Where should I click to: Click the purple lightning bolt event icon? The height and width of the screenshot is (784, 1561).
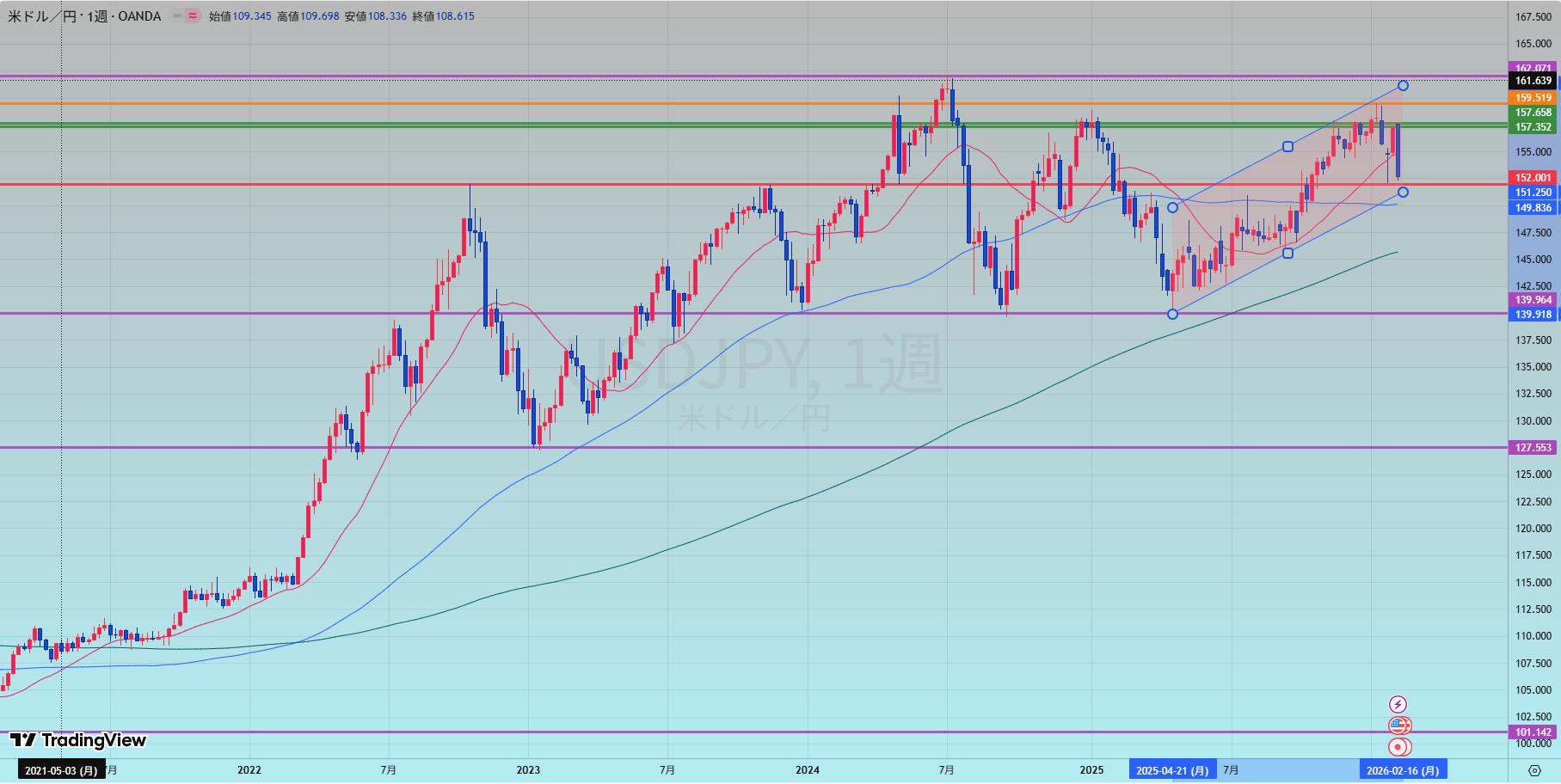1398,705
